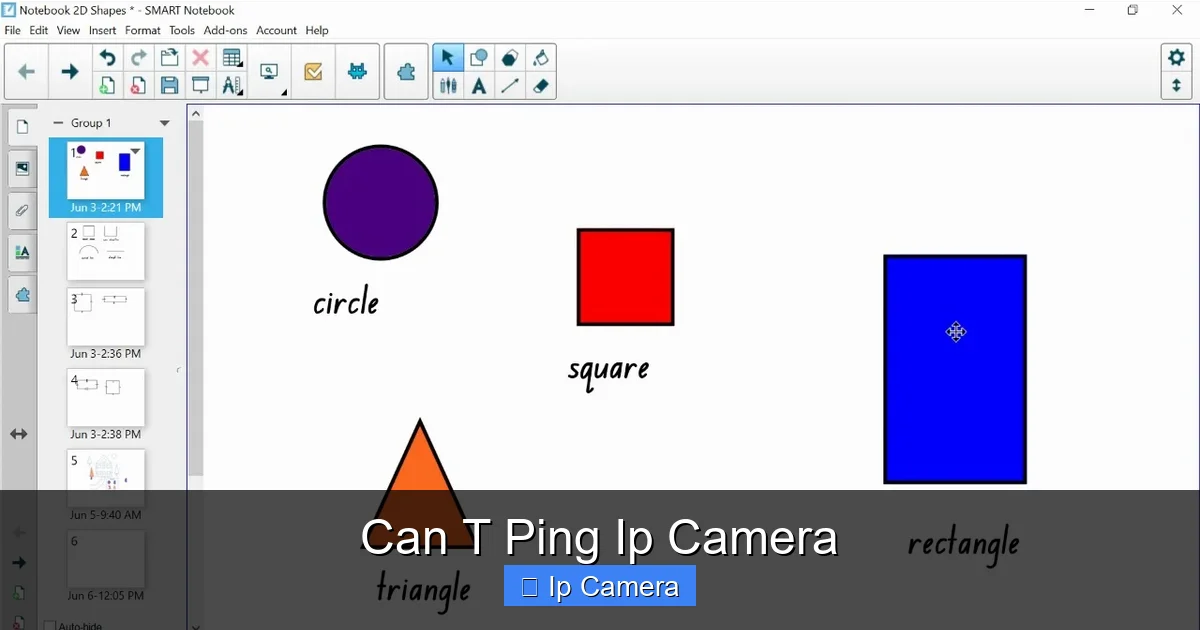Add a new page with the green plus page icon

[107, 86]
